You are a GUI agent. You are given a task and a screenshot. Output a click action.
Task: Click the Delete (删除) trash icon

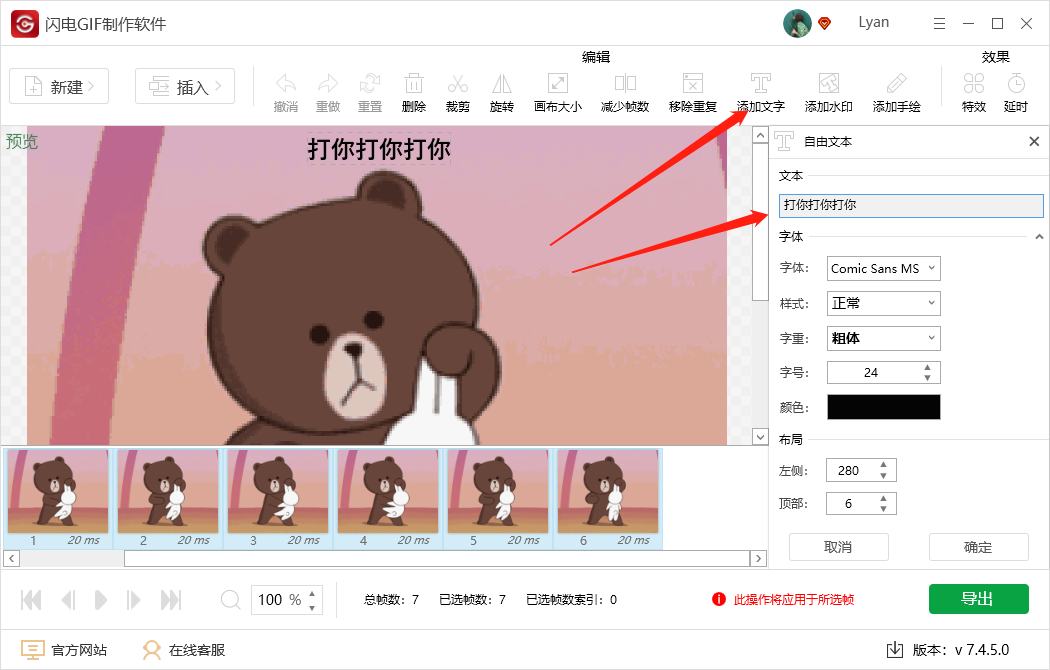coord(414,84)
